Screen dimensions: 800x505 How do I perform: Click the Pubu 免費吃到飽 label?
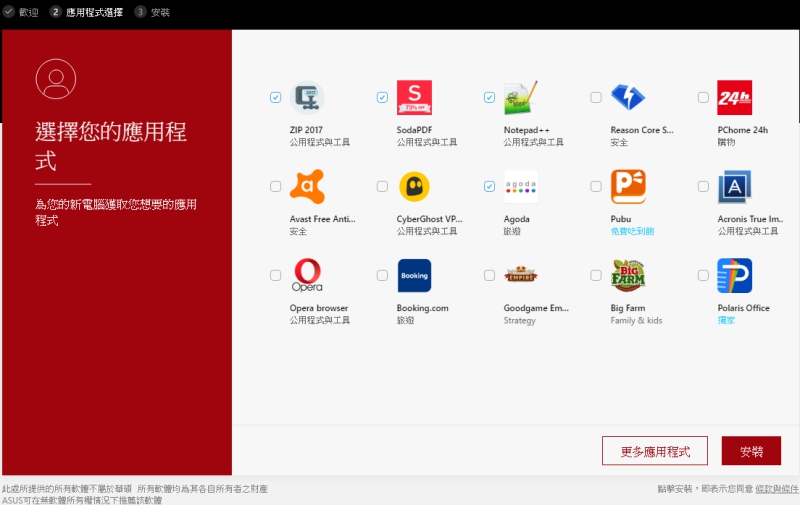pos(632,231)
